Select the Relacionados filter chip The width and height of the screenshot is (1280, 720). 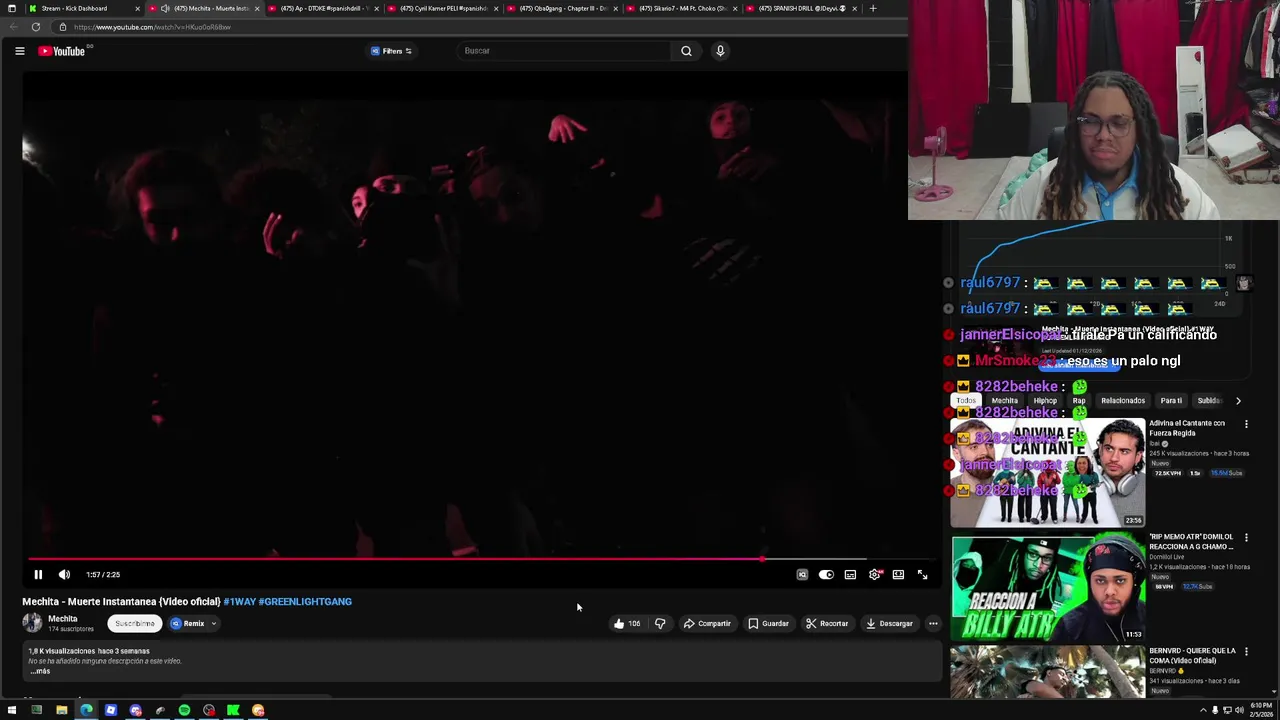1123,401
